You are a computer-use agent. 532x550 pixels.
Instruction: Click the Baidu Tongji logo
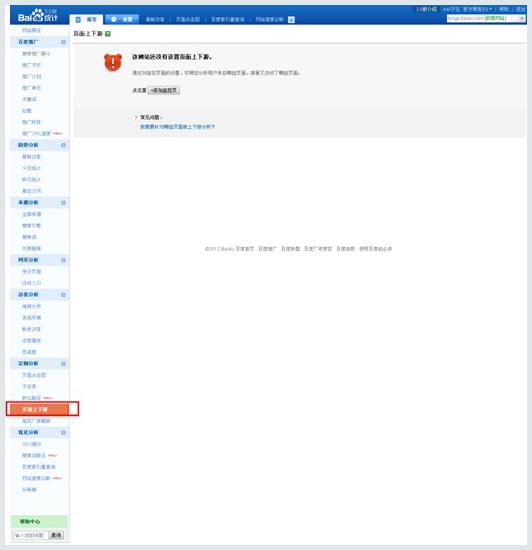(38, 15)
